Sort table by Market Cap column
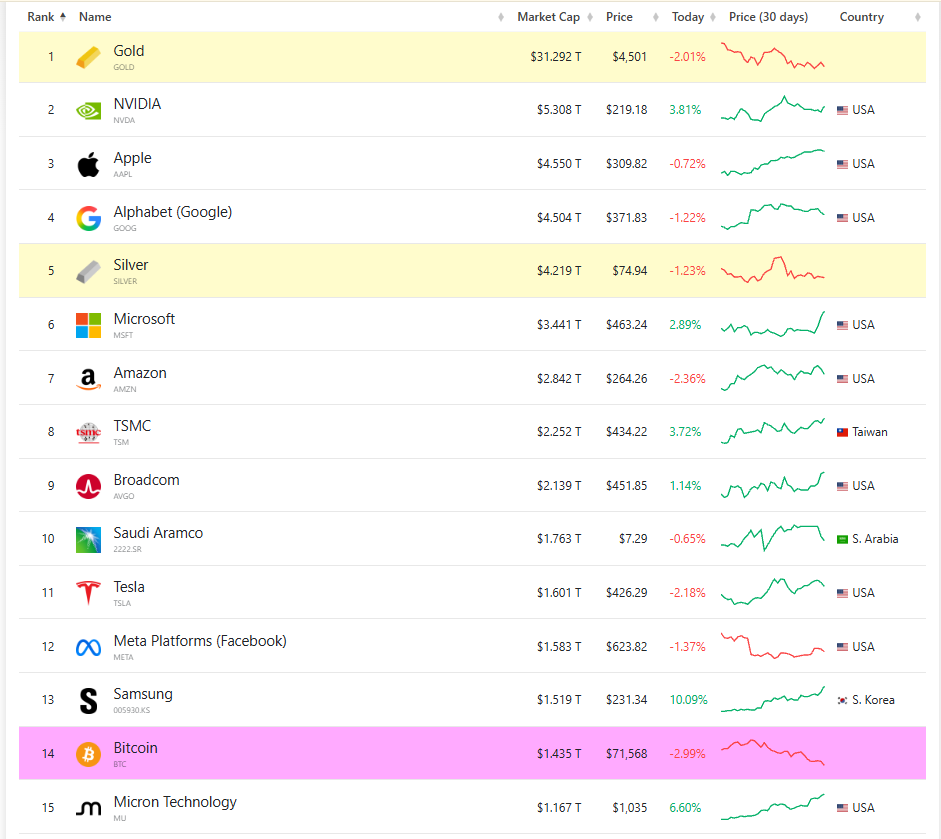 pos(555,17)
